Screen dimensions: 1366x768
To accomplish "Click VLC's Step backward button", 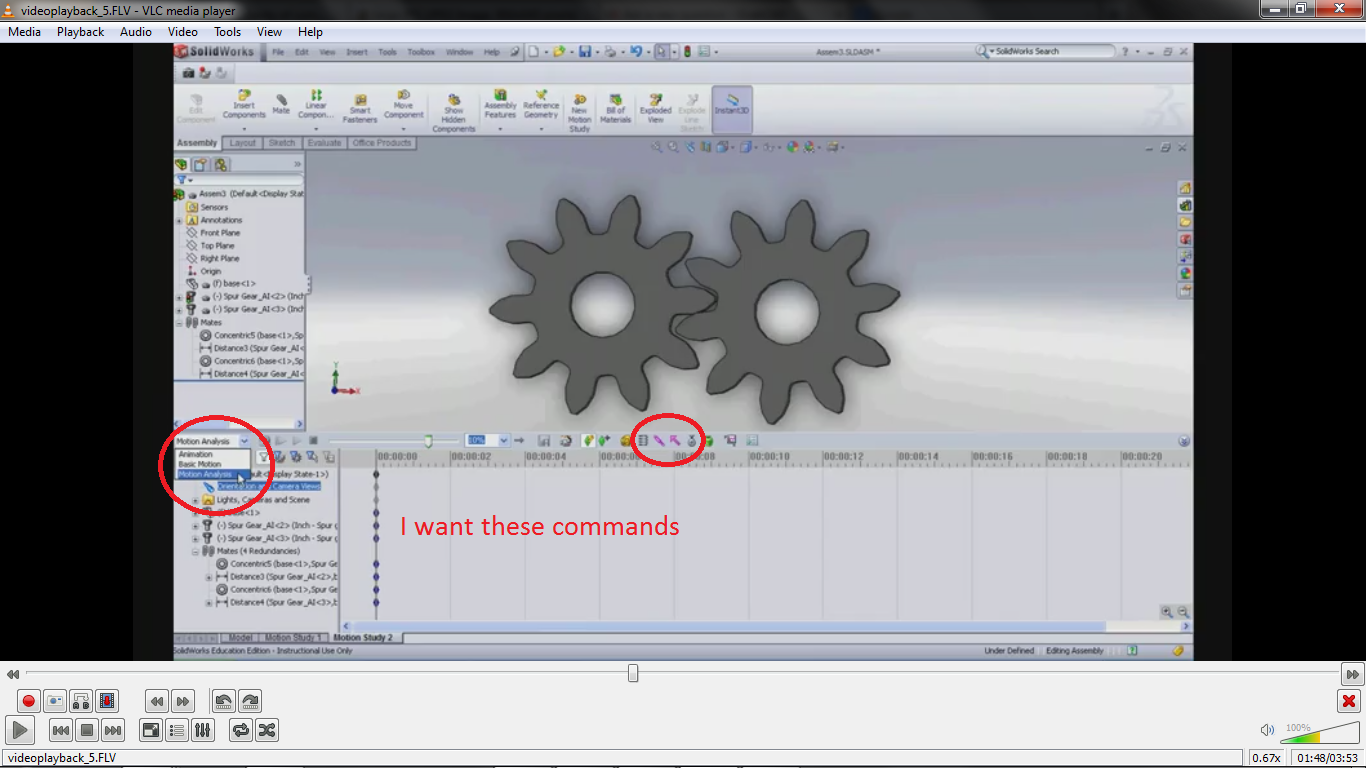I will (224, 701).
